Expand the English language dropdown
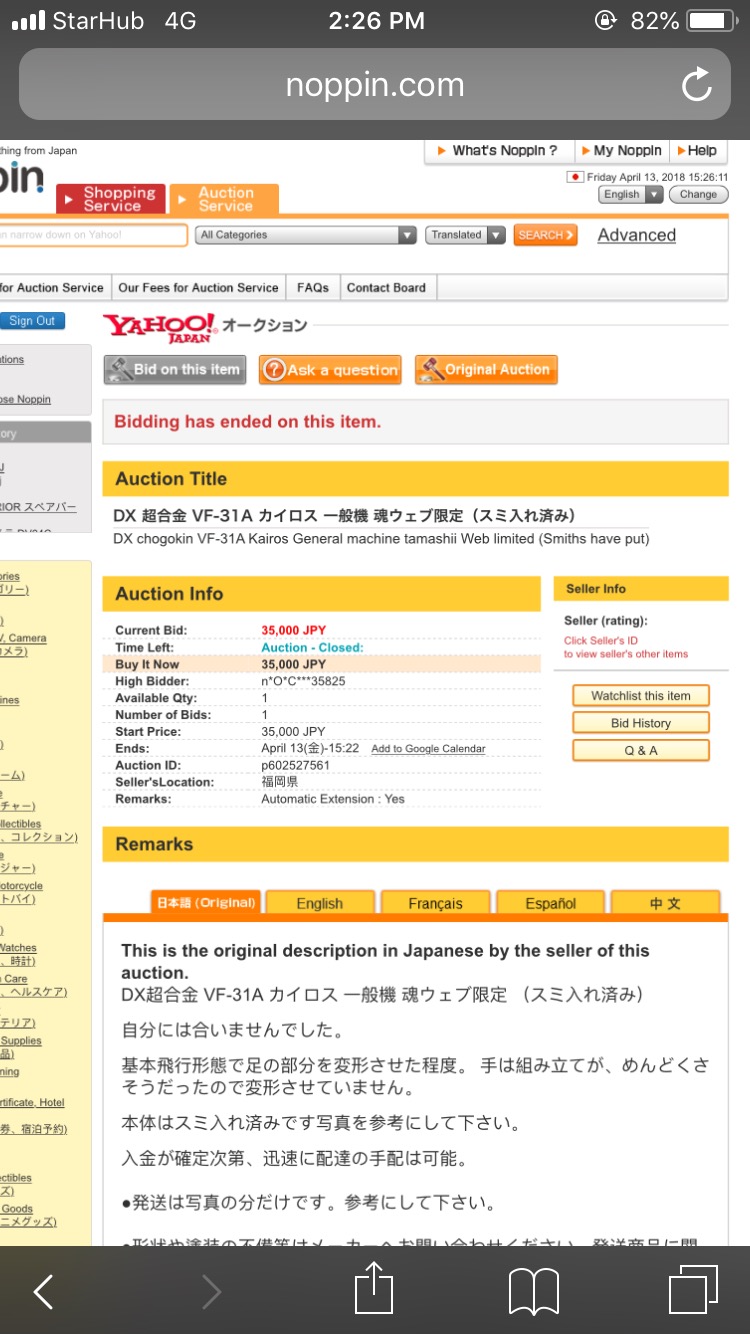The height and width of the screenshot is (1334, 750). coord(631,194)
